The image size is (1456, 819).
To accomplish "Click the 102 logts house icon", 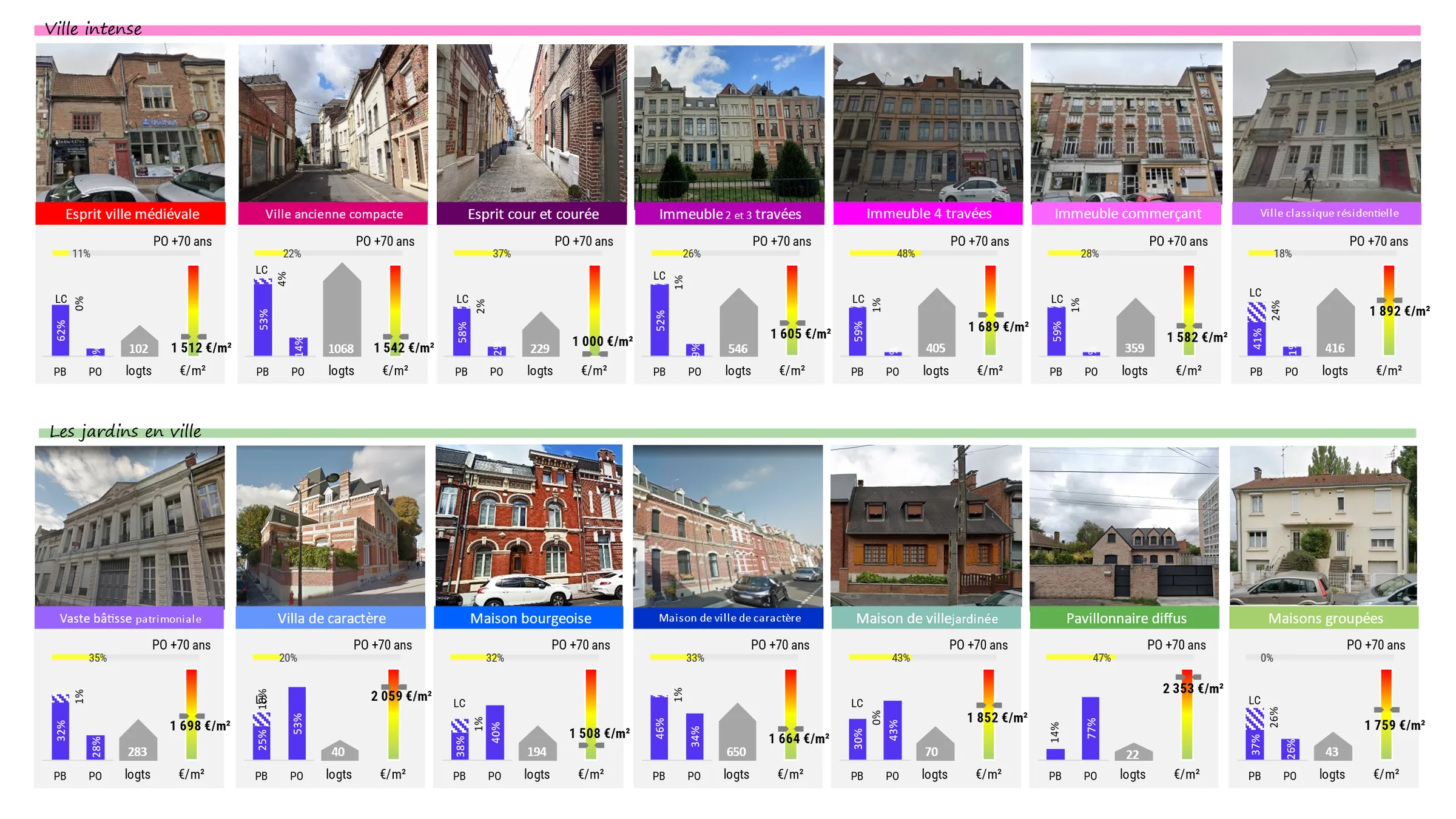I will (139, 341).
